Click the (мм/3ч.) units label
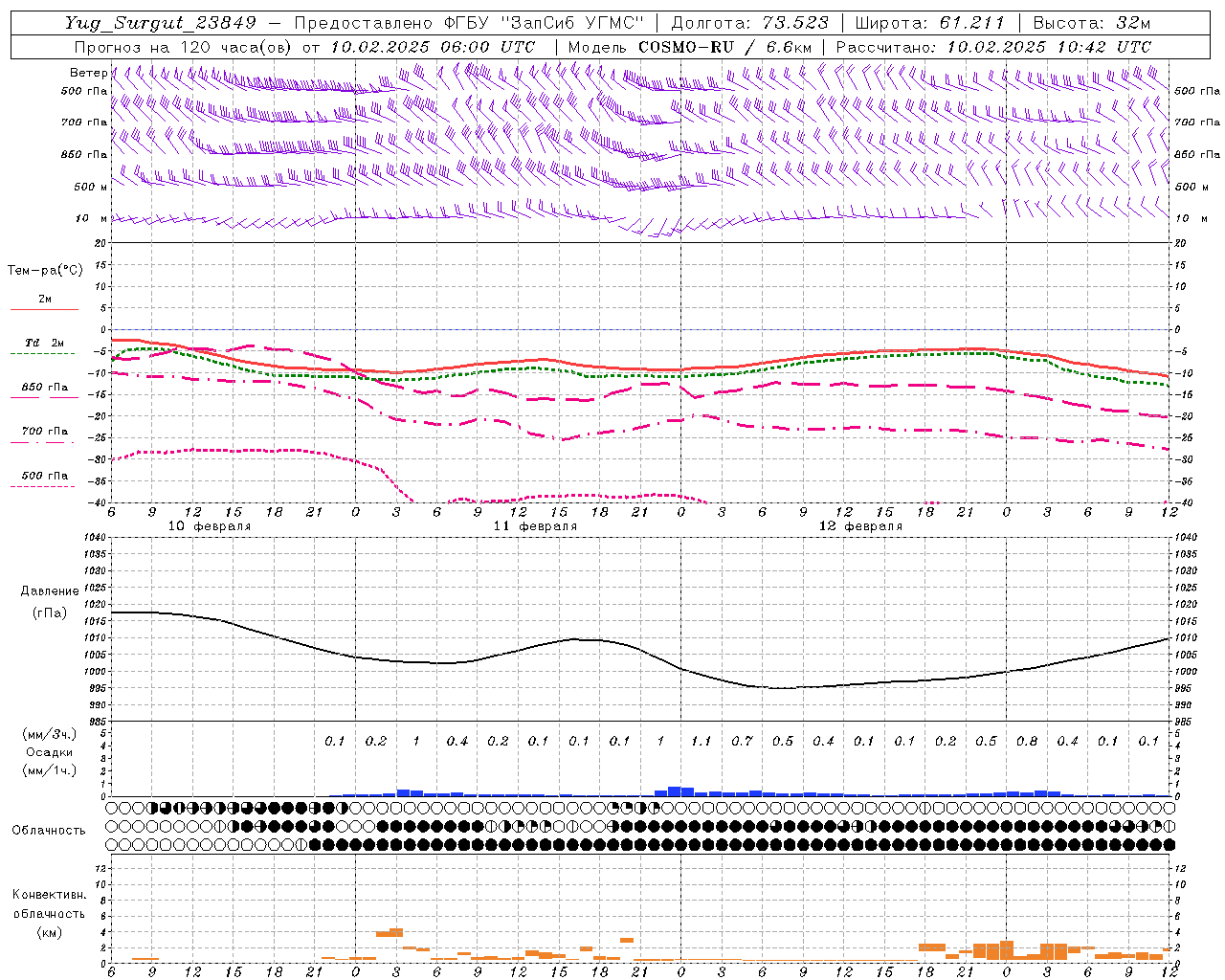 coord(50,734)
